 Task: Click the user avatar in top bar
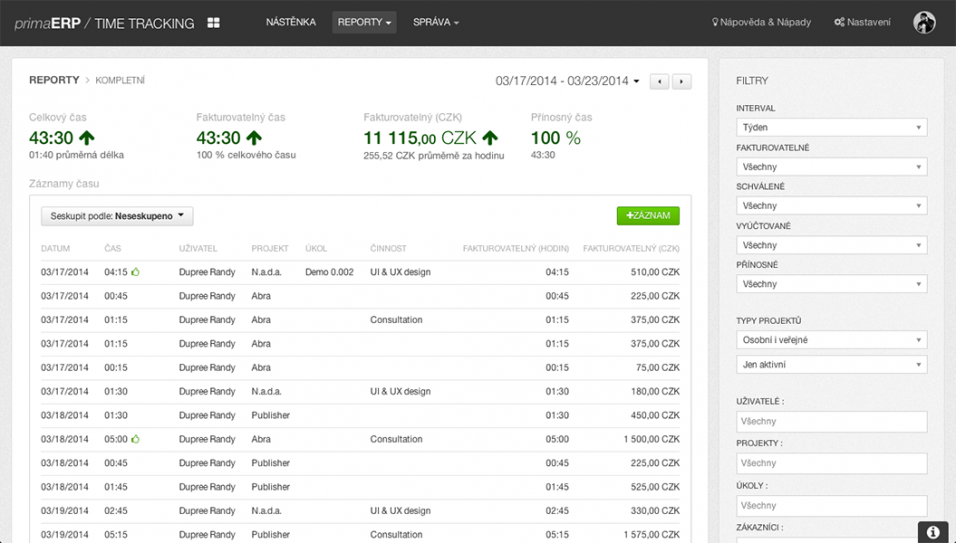coord(923,22)
